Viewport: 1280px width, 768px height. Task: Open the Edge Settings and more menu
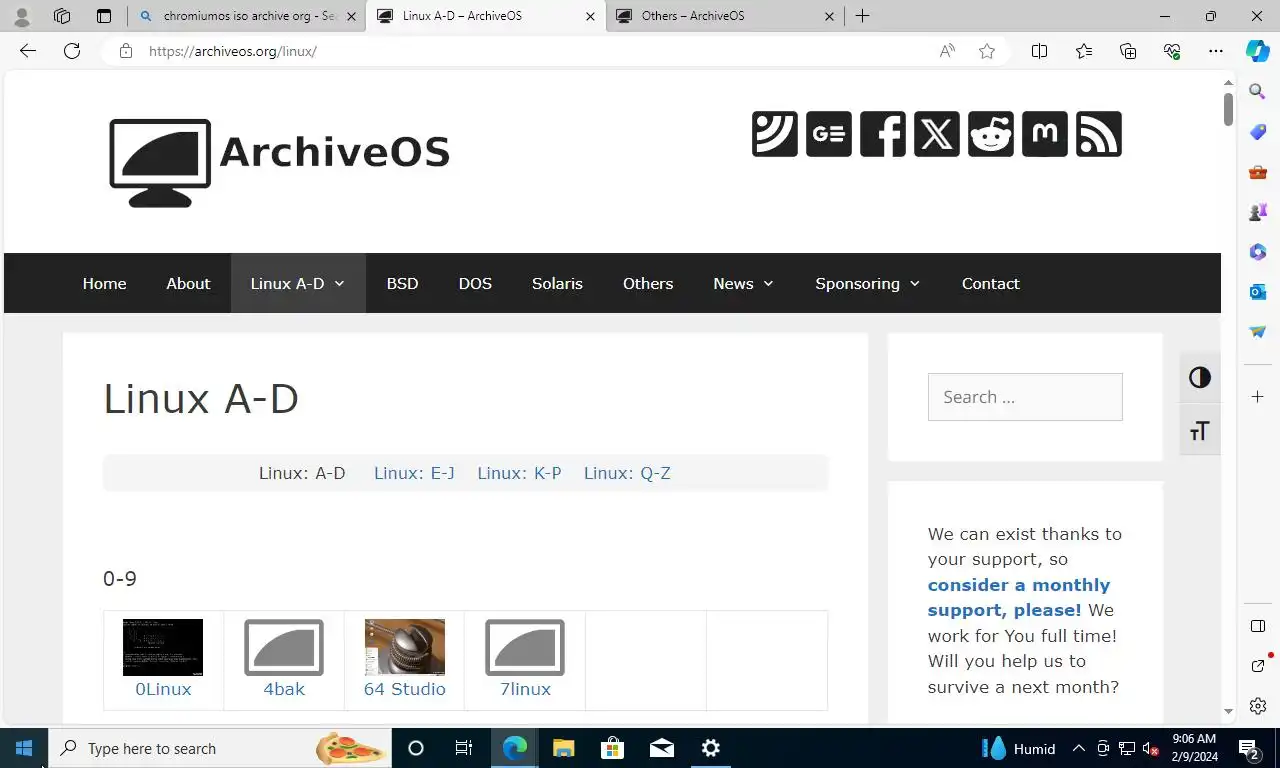[1216, 51]
